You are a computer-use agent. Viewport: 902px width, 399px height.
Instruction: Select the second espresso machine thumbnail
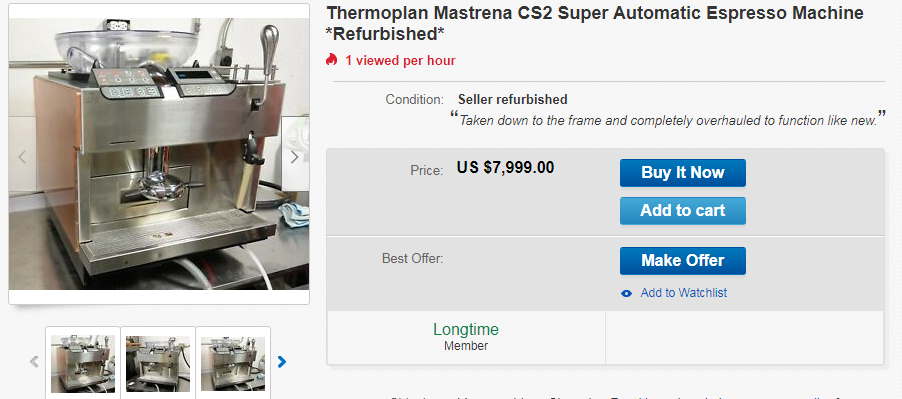pyautogui.click(x=158, y=363)
